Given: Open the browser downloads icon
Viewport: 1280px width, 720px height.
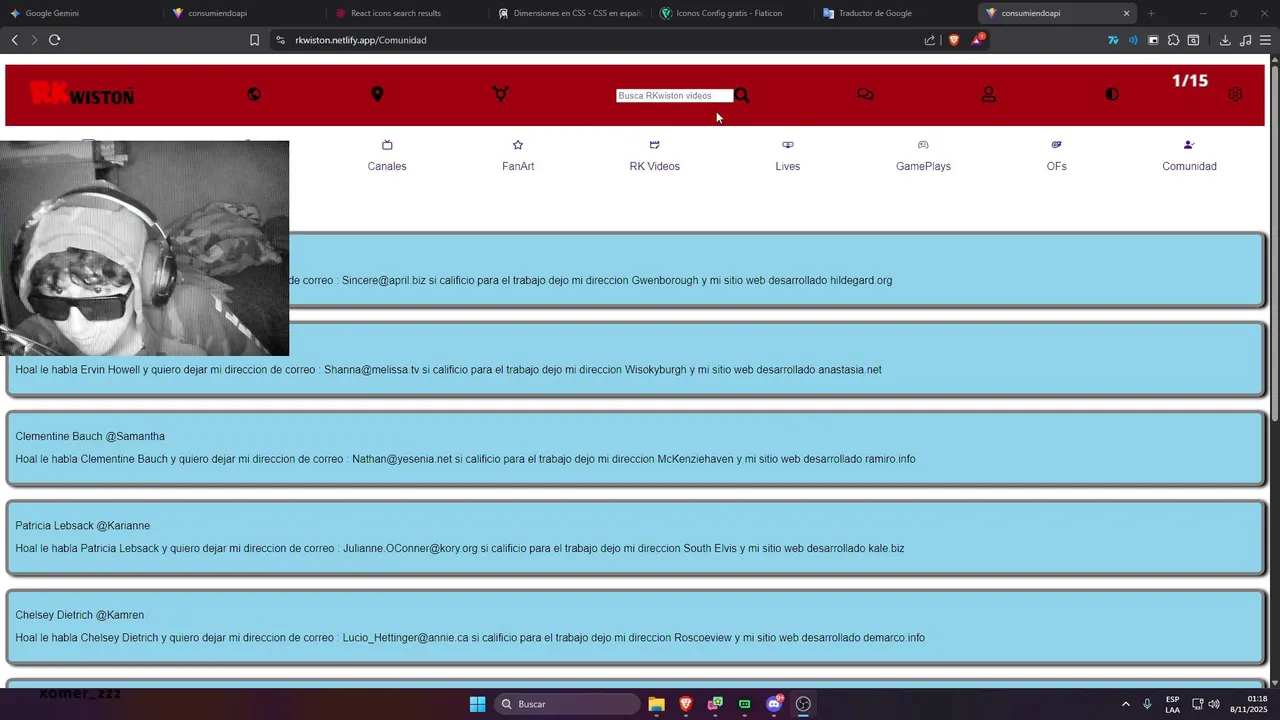Looking at the screenshot, I should click(x=1225, y=40).
